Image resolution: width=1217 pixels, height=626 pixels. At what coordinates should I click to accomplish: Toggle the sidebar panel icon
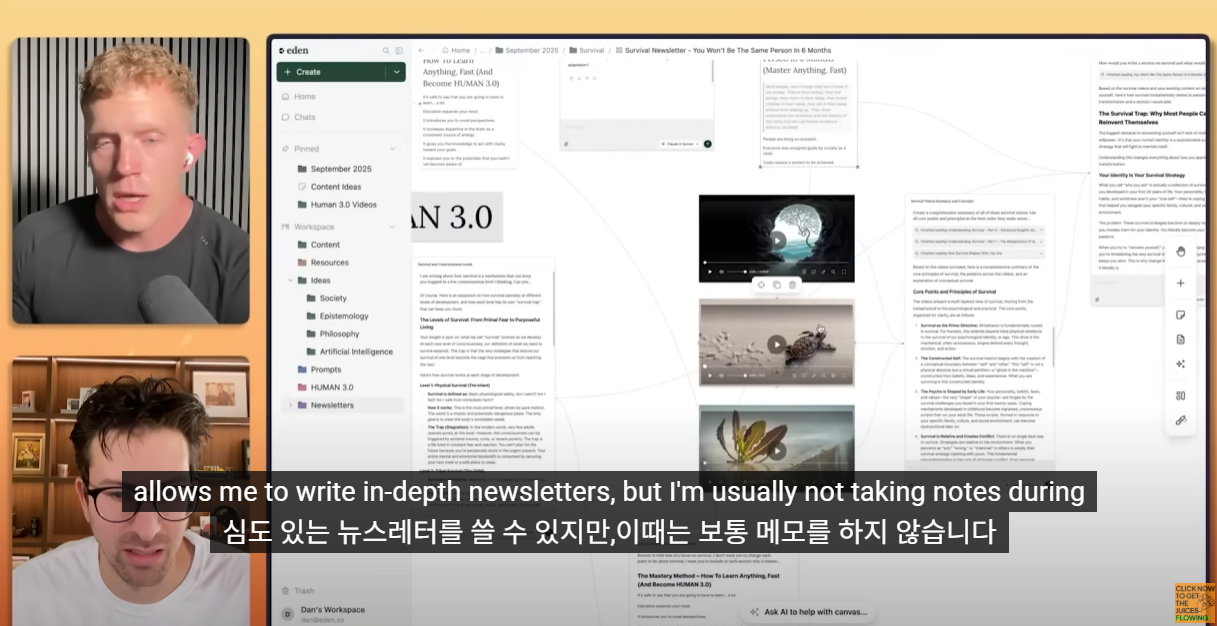click(x=399, y=50)
